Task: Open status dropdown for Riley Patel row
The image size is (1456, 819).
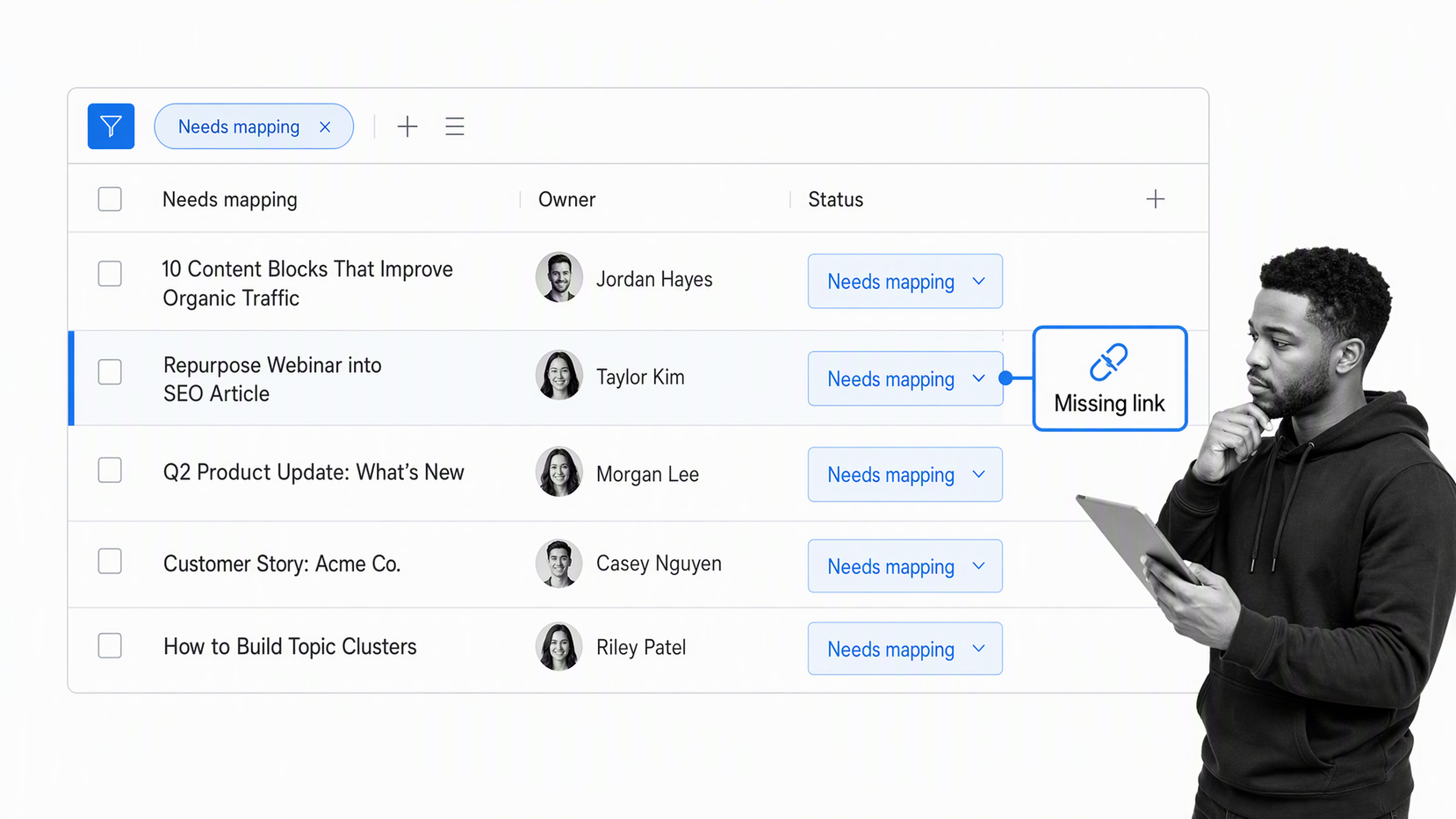Action: click(905, 649)
